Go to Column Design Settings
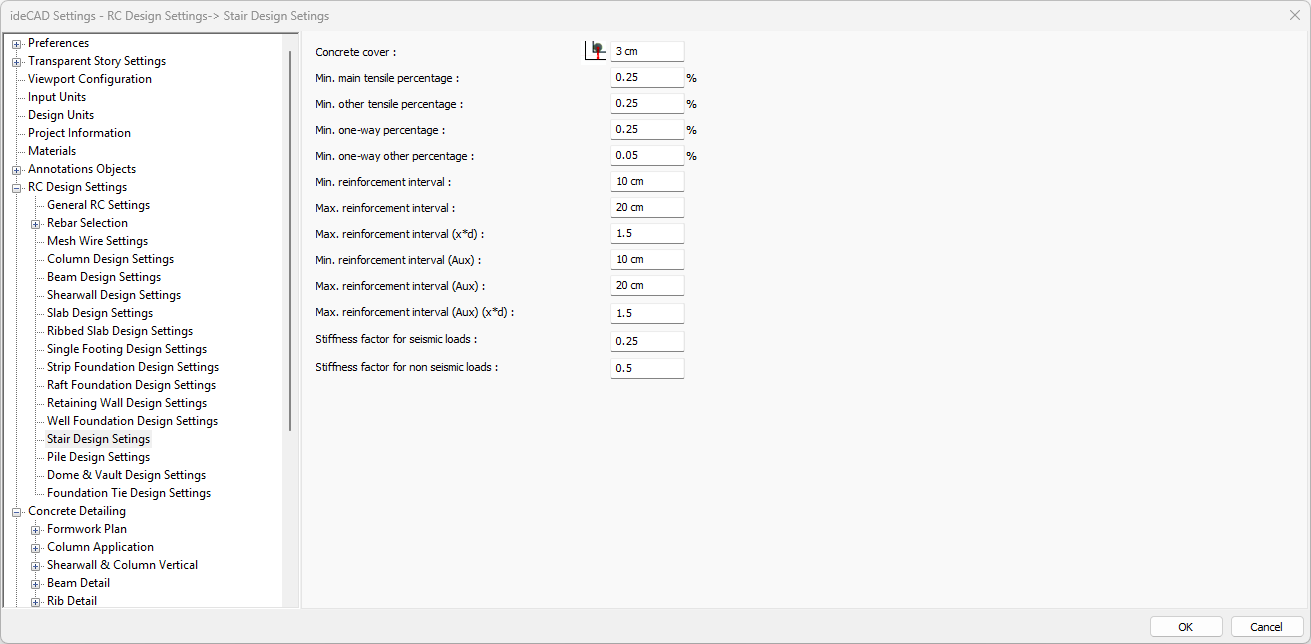The width and height of the screenshot is (1311, 644). [110, 259]
